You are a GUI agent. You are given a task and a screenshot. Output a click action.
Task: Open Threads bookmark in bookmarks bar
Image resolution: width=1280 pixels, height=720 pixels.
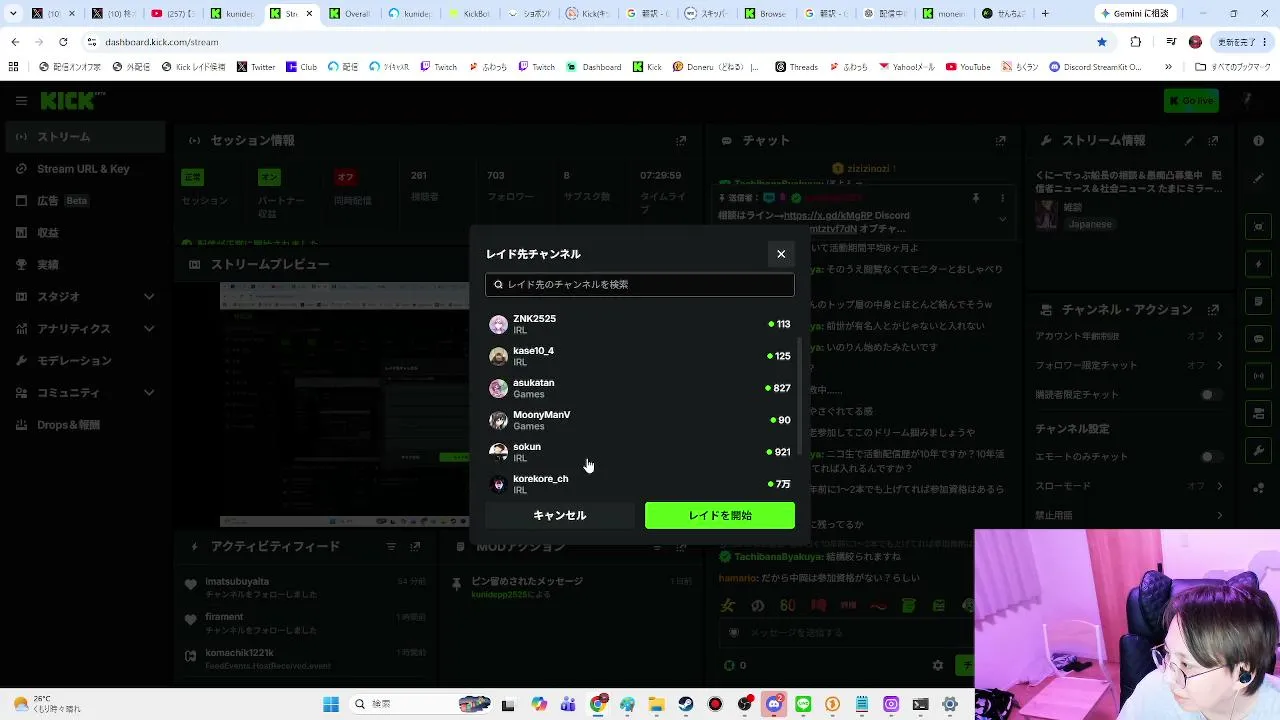pyautogui.click(x=796, y=67)
